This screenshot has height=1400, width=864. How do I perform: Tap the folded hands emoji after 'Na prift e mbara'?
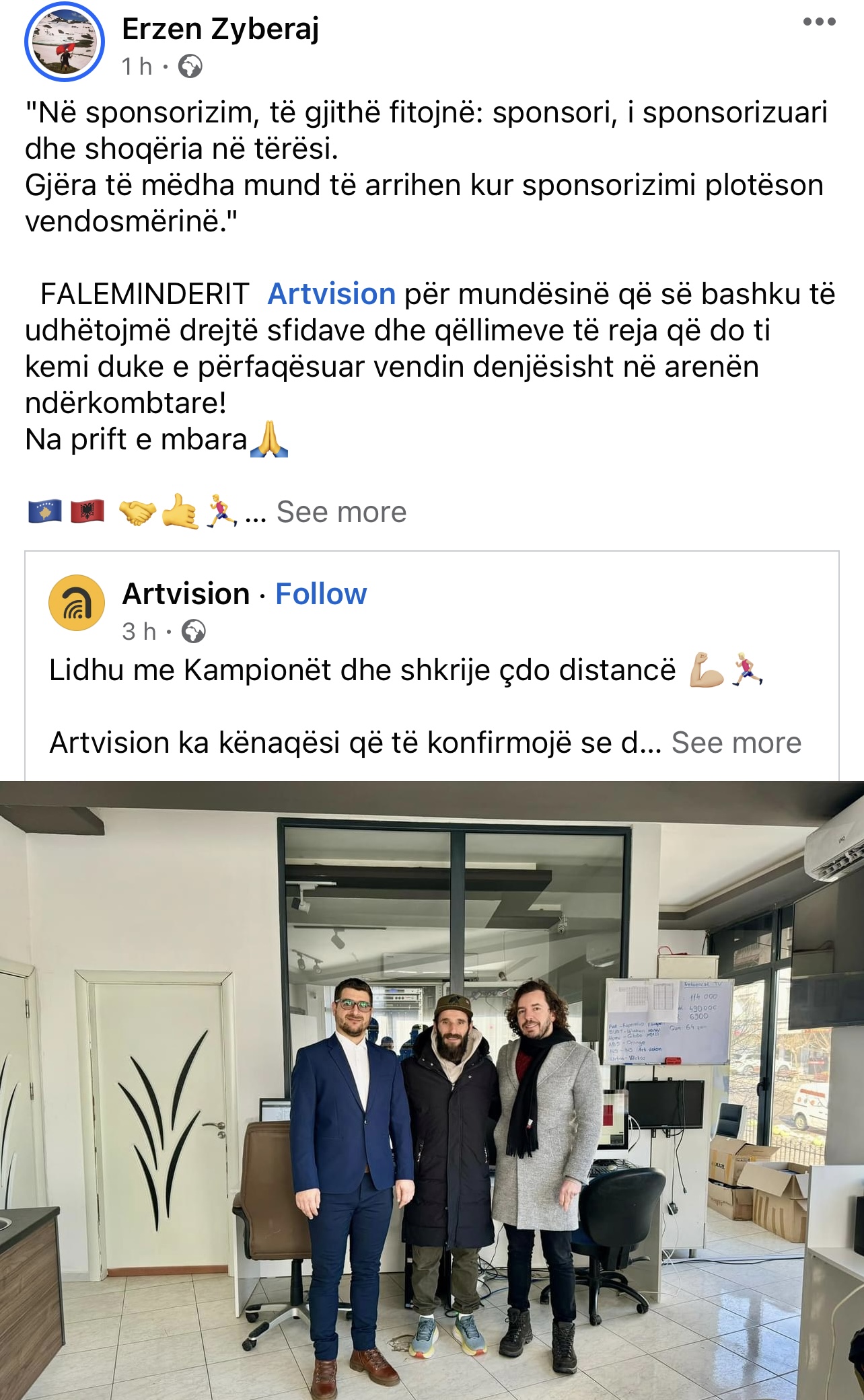269,439
